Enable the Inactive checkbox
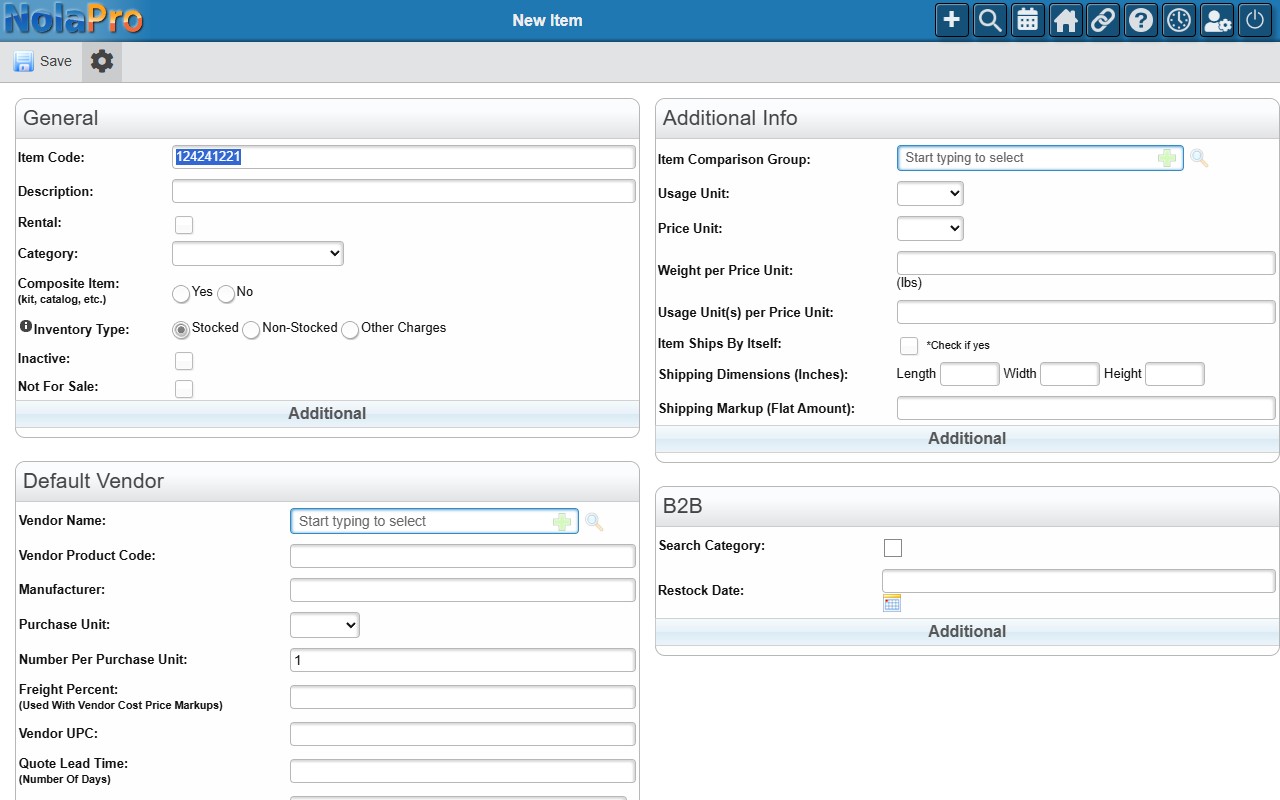This screenshot has width=1280, height=800. (184, 361)
